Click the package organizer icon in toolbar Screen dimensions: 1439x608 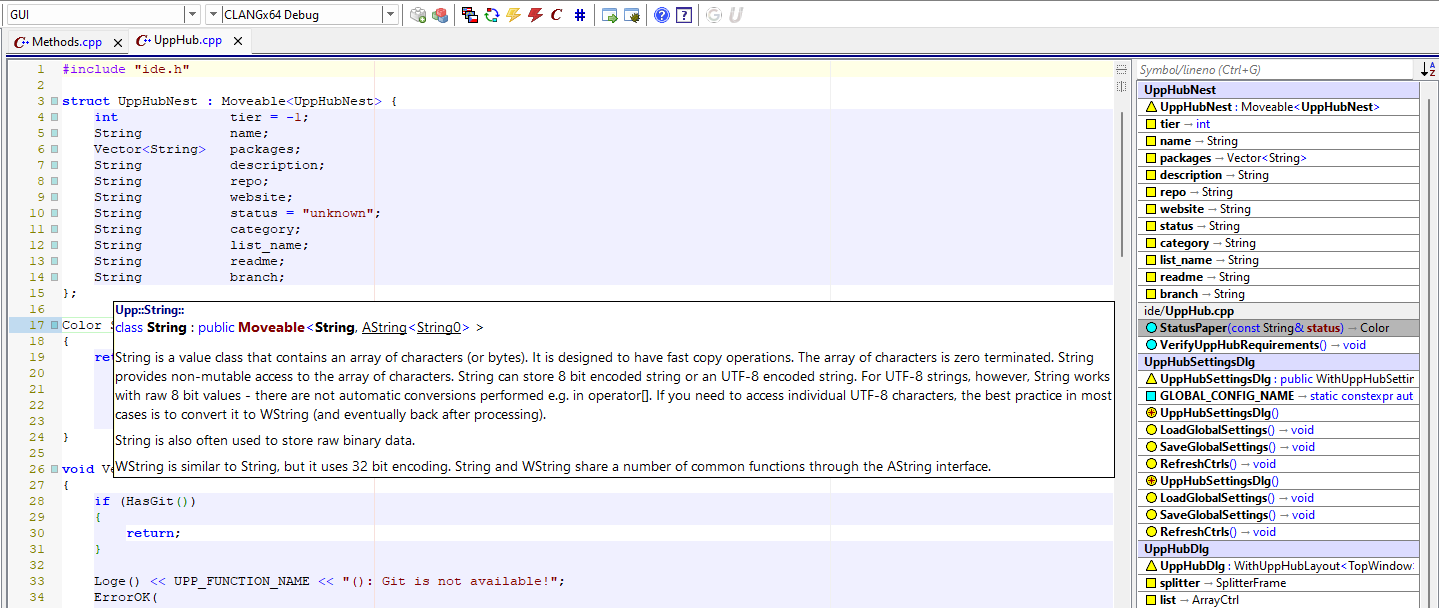[418, 15]
